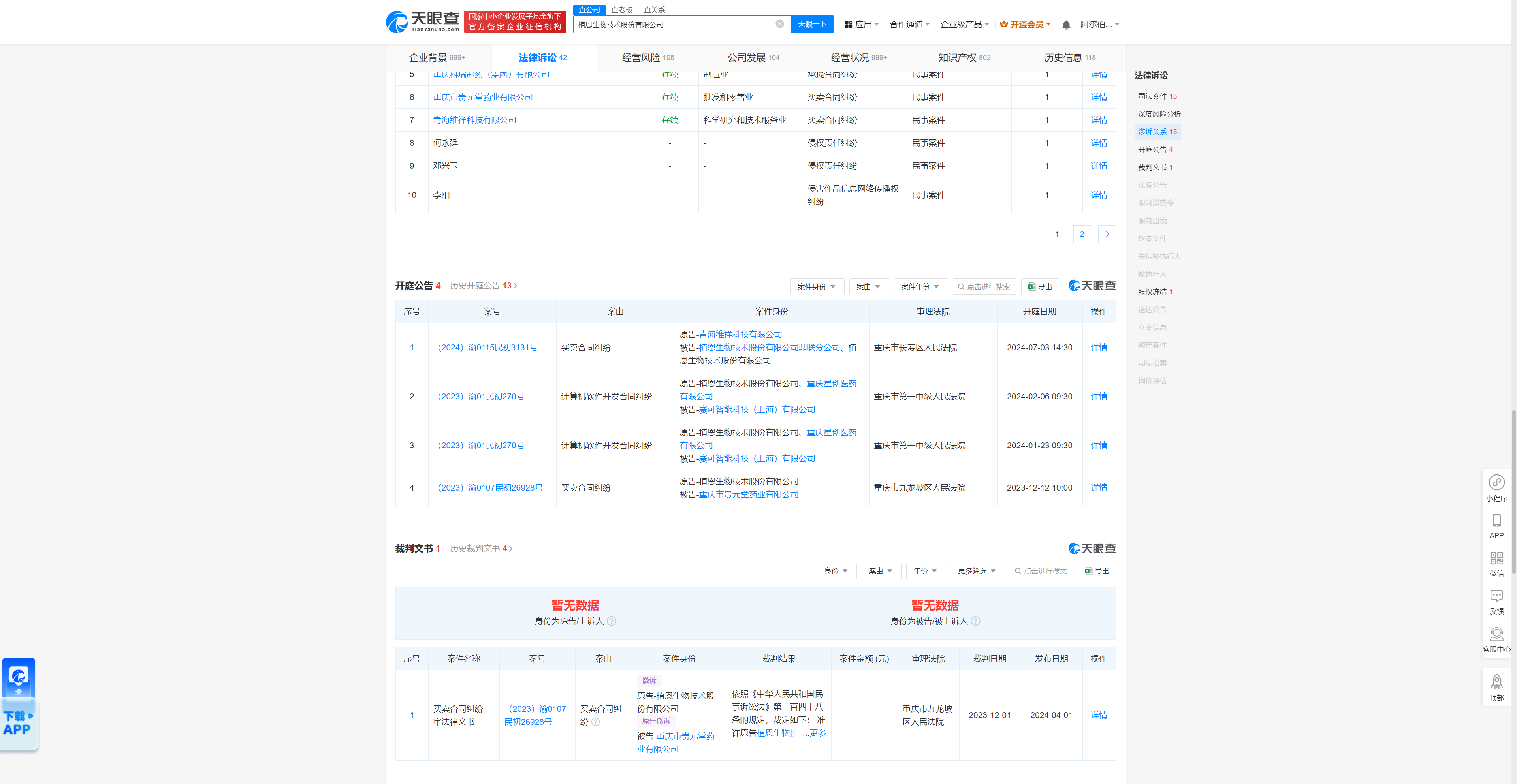Image resolution: width=1517 pixels, height=784 pixels.
Task: Switch to 企业背景 tab
Action: tap(437, 58)
